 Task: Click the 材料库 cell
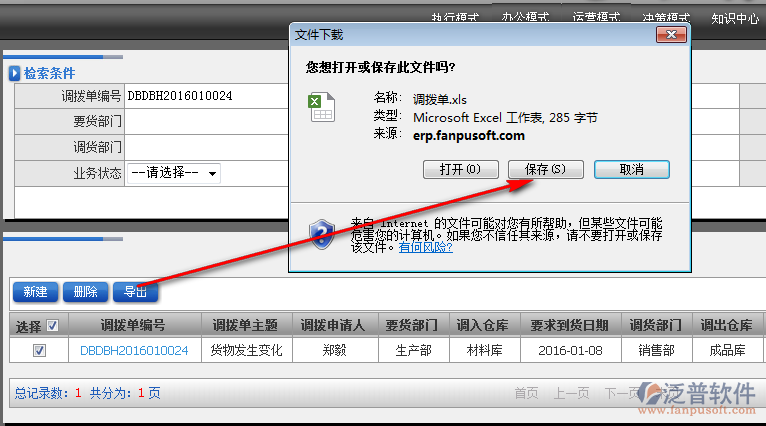[485, 350]
